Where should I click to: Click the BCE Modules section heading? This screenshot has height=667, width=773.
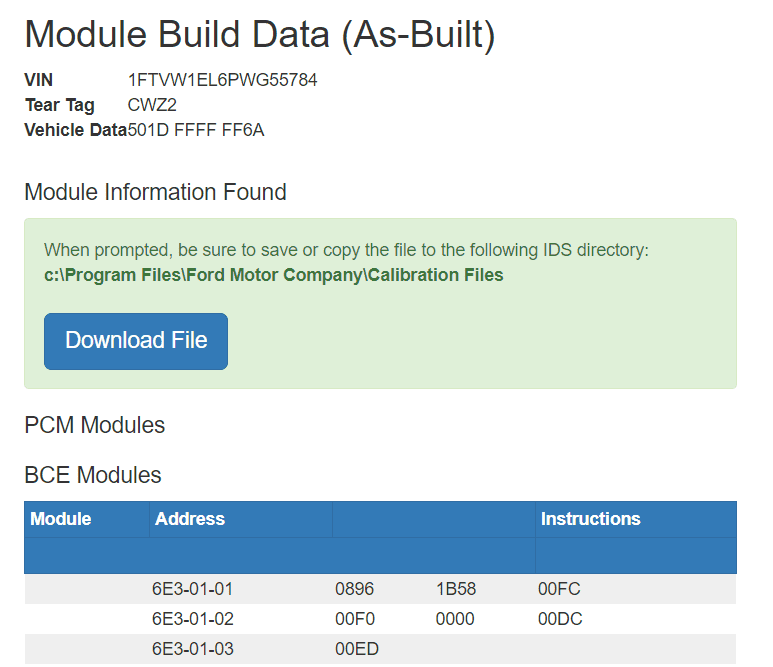click(x=92, y=475)
